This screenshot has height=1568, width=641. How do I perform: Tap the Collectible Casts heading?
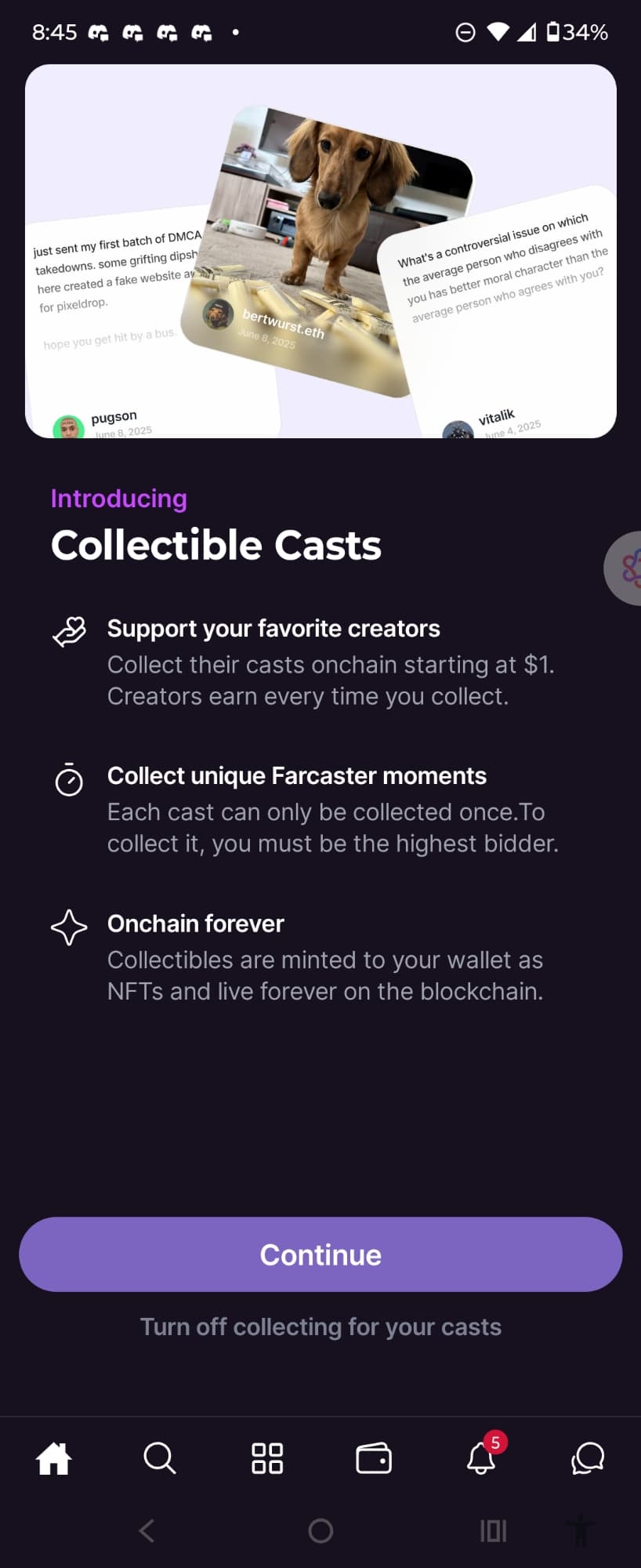coord(216,545)
